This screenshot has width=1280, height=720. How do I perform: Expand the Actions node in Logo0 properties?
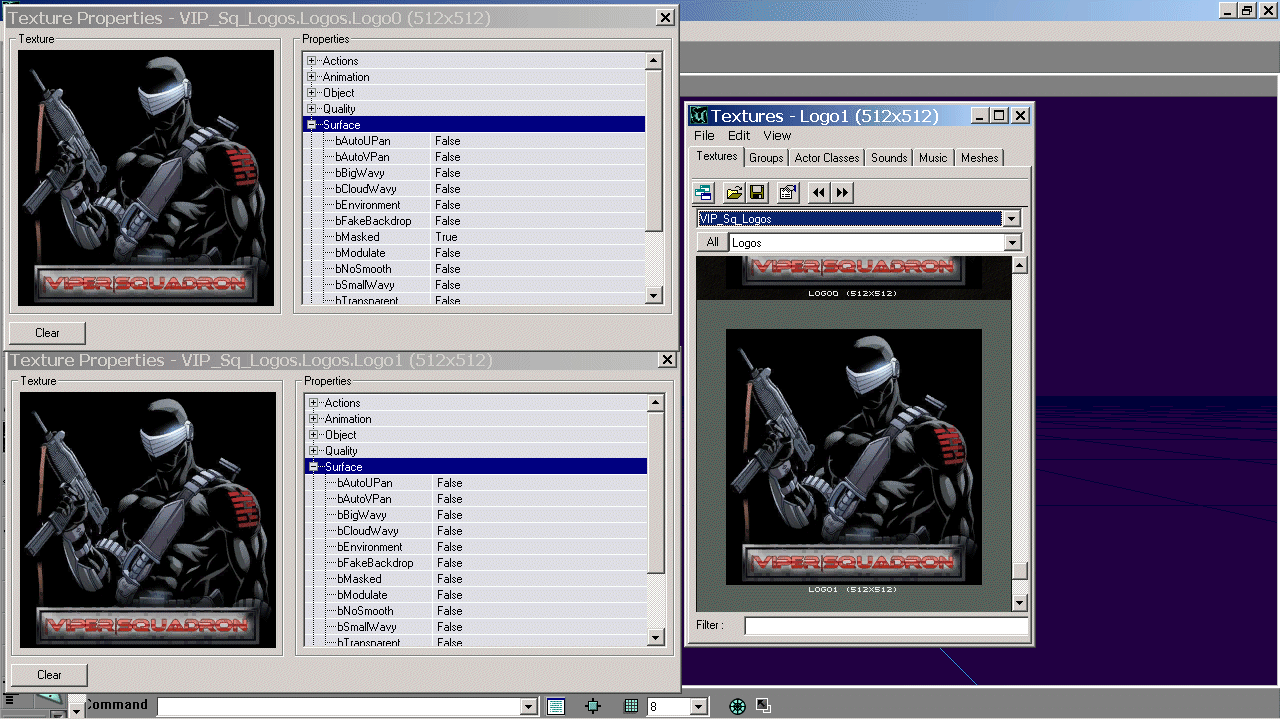(x=312, y=61)
